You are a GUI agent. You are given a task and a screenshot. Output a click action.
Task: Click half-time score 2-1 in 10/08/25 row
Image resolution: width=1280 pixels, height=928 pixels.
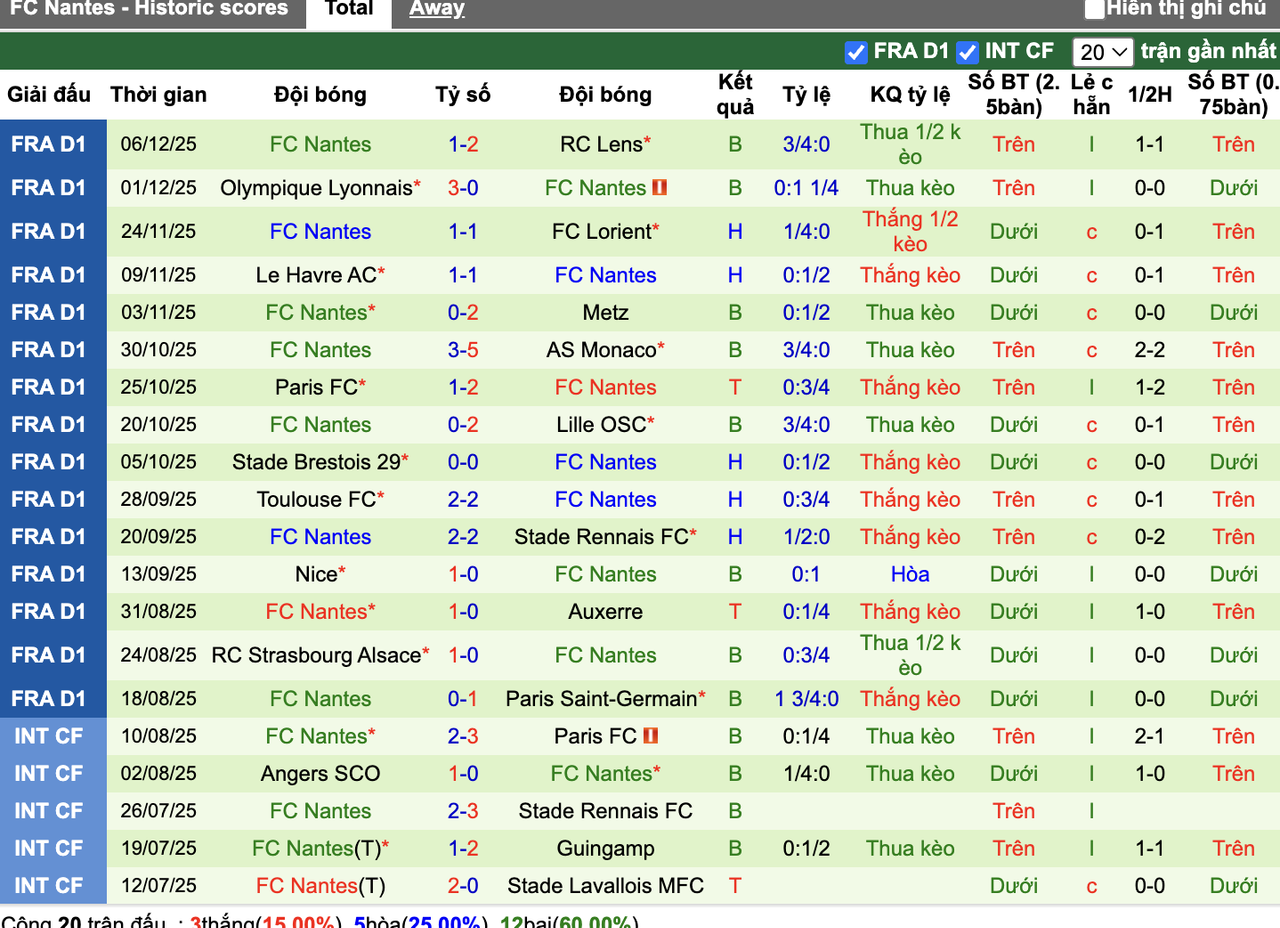coord(1150,737)
